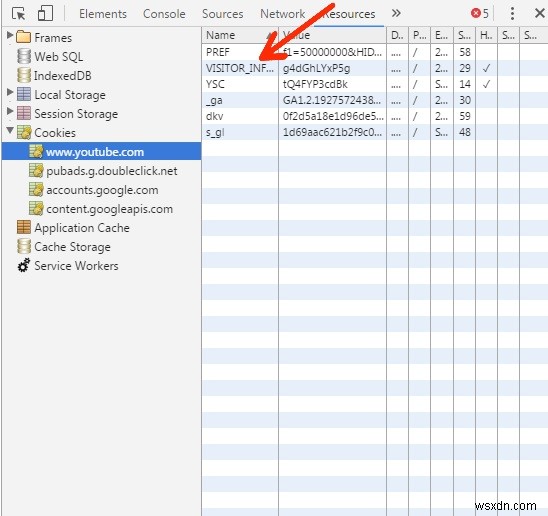The image size is (548, 516).
Task: Select the YSC cookie row
Action: pos(375,84)
